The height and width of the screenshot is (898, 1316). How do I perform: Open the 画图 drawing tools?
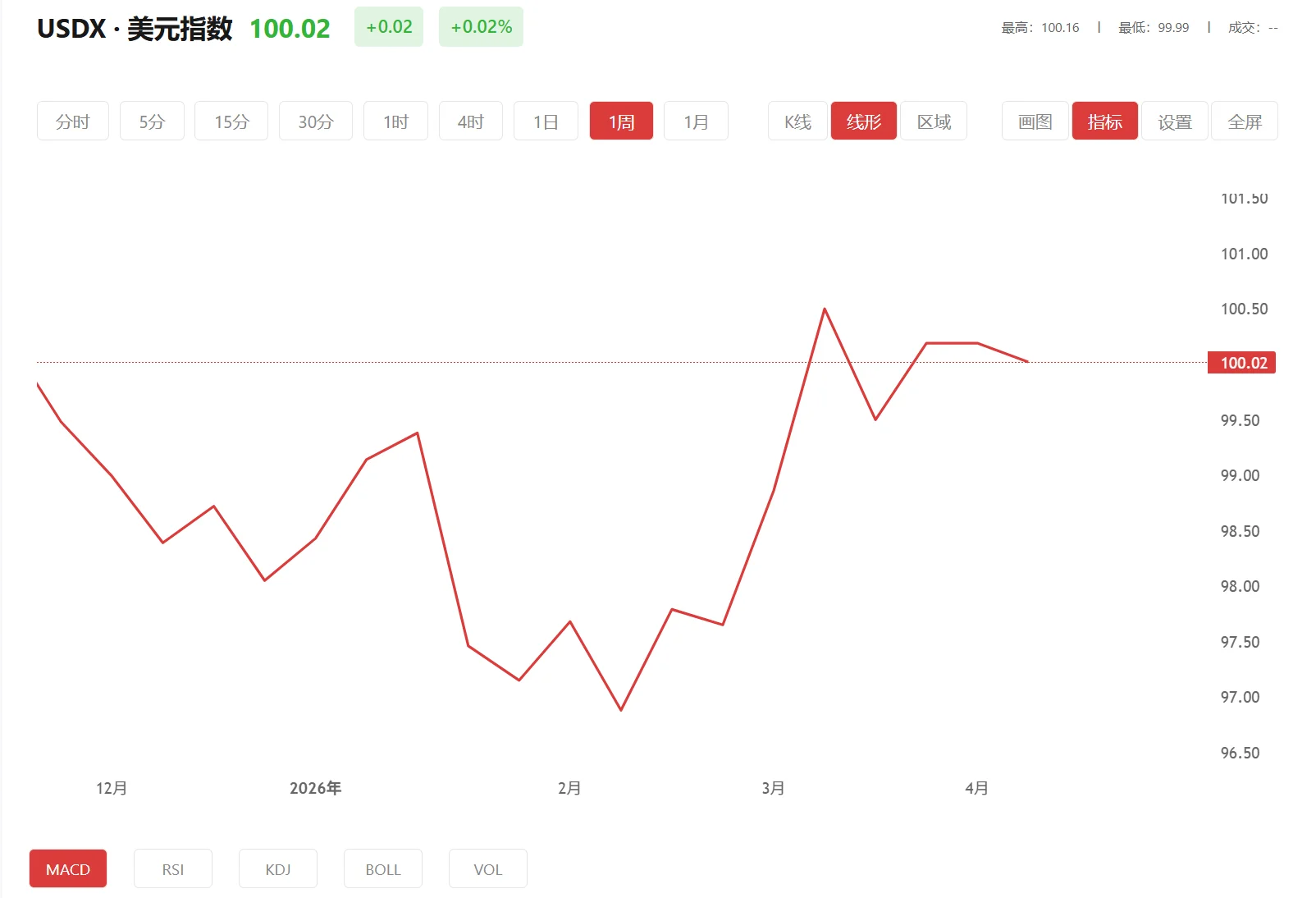tap(1035, 121)
